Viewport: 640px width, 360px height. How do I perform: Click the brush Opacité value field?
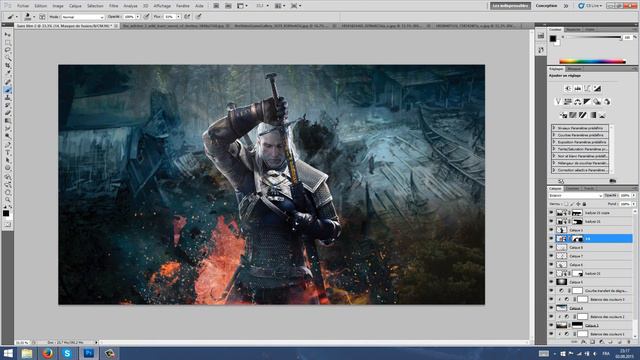tap(129, 17)
